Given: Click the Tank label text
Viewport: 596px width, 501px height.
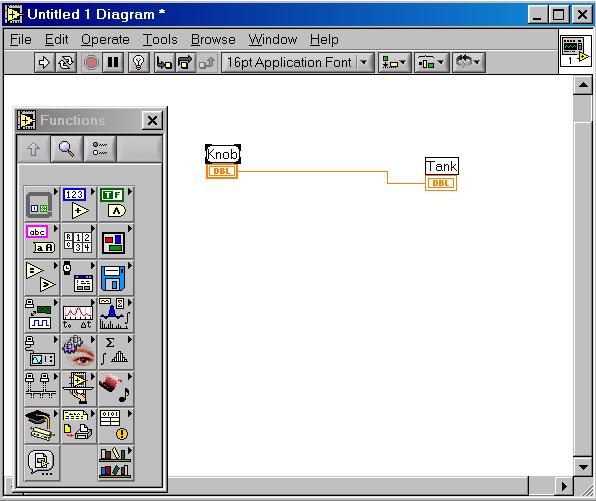Looking at the screenshot, I should [442, 166].
